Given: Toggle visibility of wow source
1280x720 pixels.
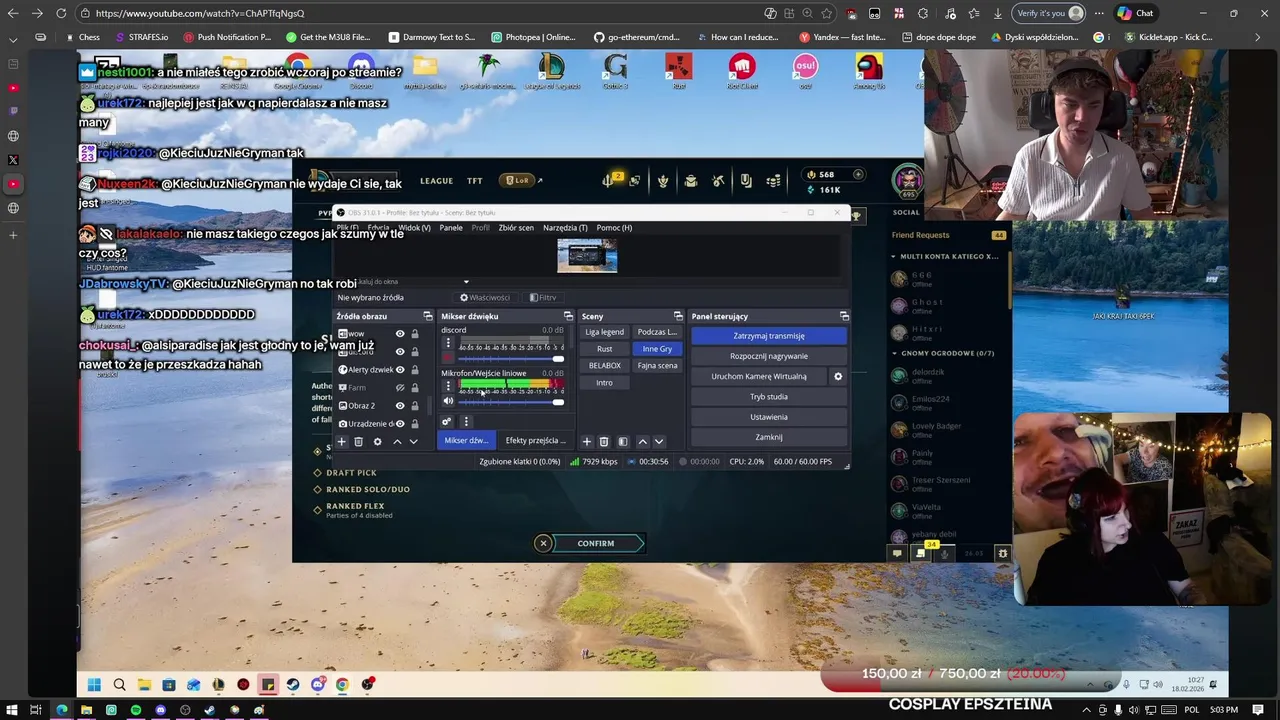Looking at the screenshot, I should click(x=400, y=334).
